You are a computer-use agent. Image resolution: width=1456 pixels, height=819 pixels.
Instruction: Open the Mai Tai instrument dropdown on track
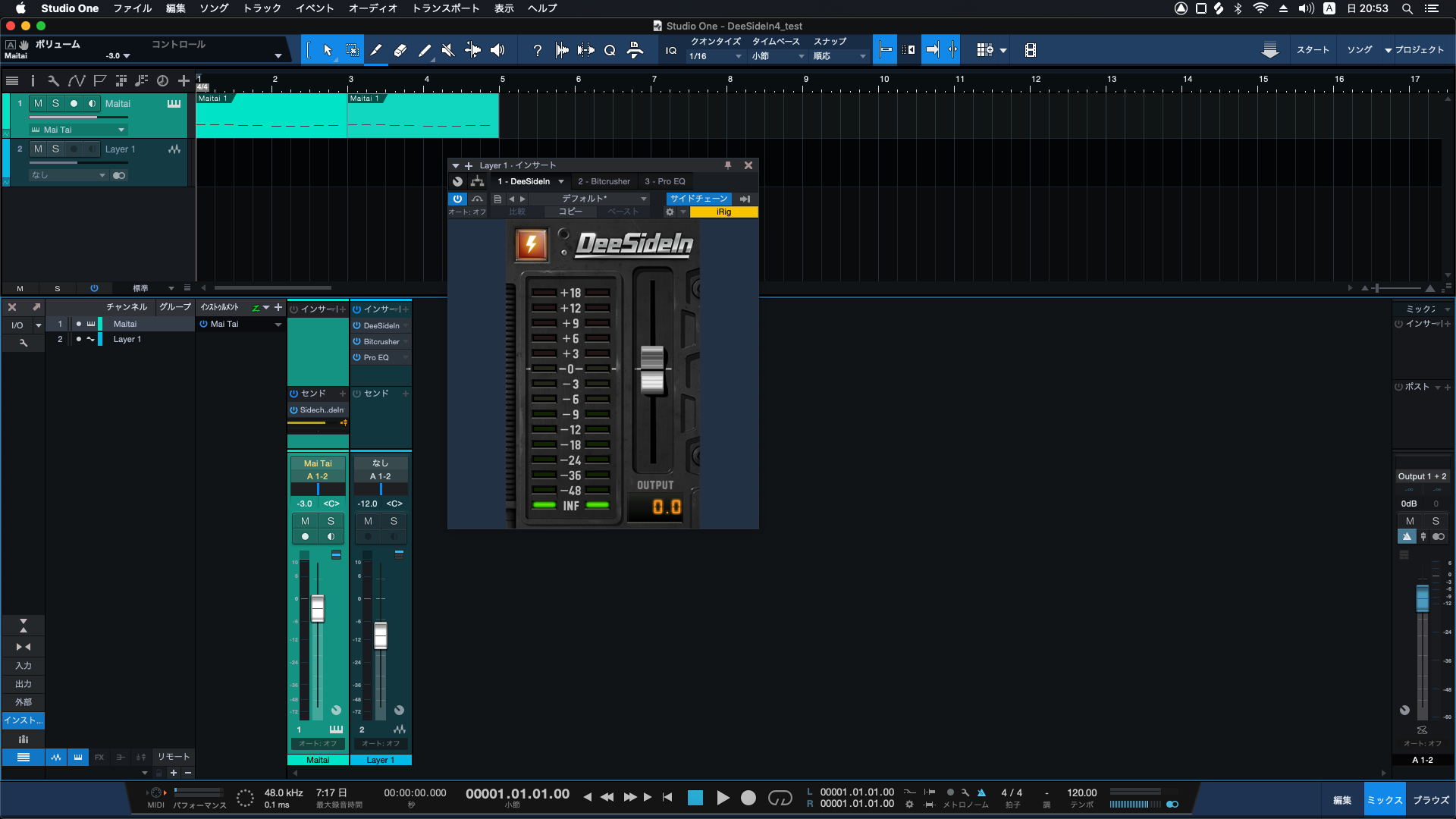tap(78, 130)
